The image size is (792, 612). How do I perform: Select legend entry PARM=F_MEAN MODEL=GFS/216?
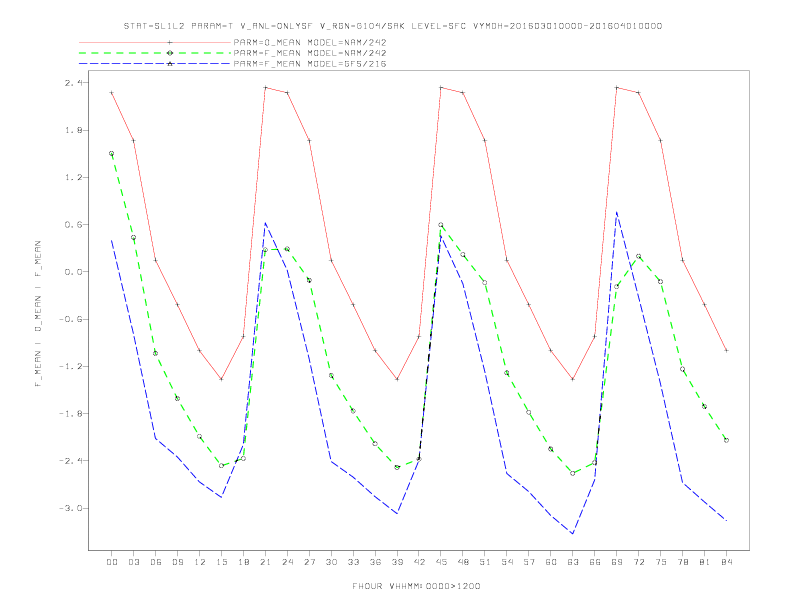point(310,64)
